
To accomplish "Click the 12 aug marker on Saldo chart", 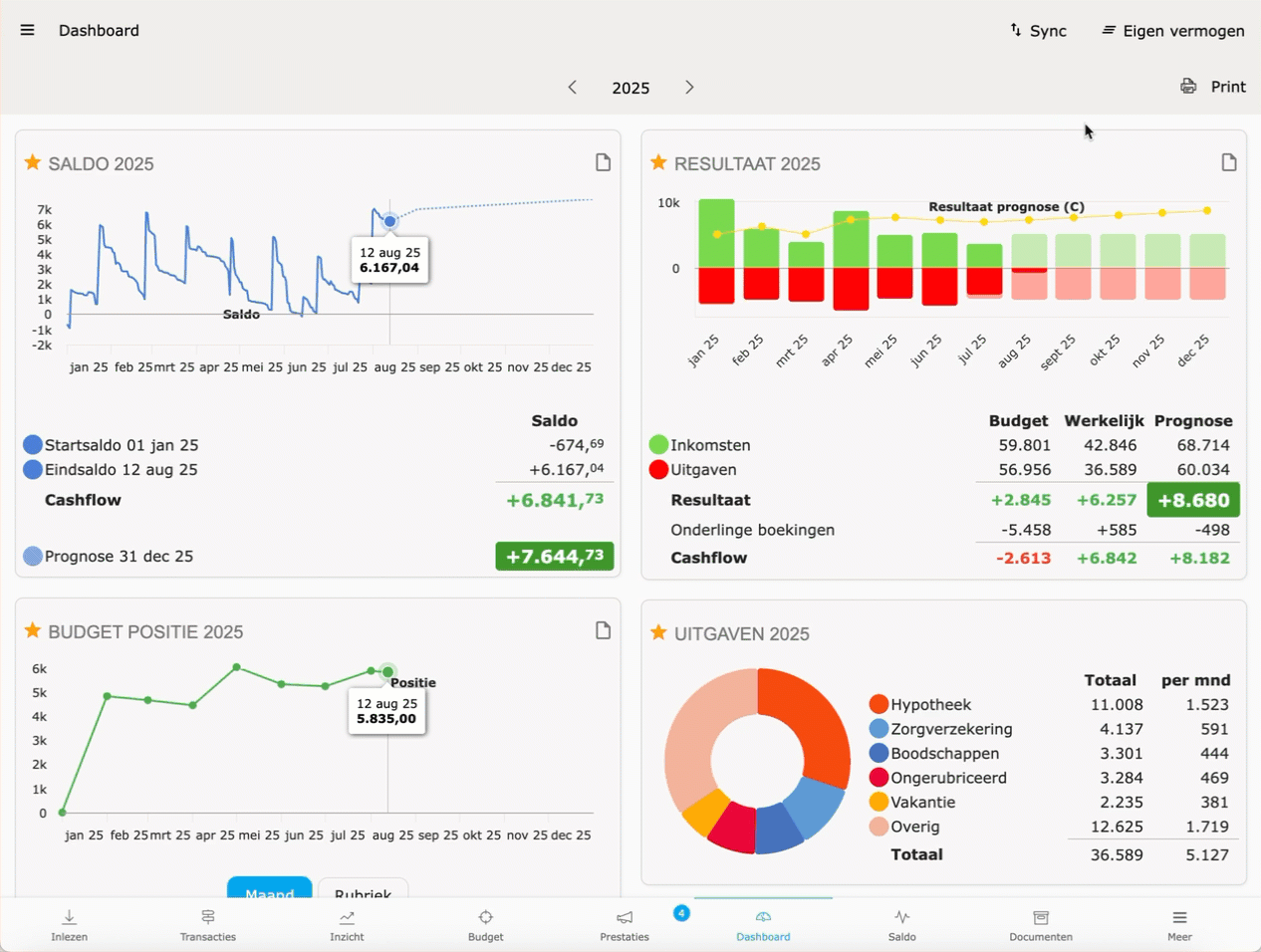I will point(389,221).
